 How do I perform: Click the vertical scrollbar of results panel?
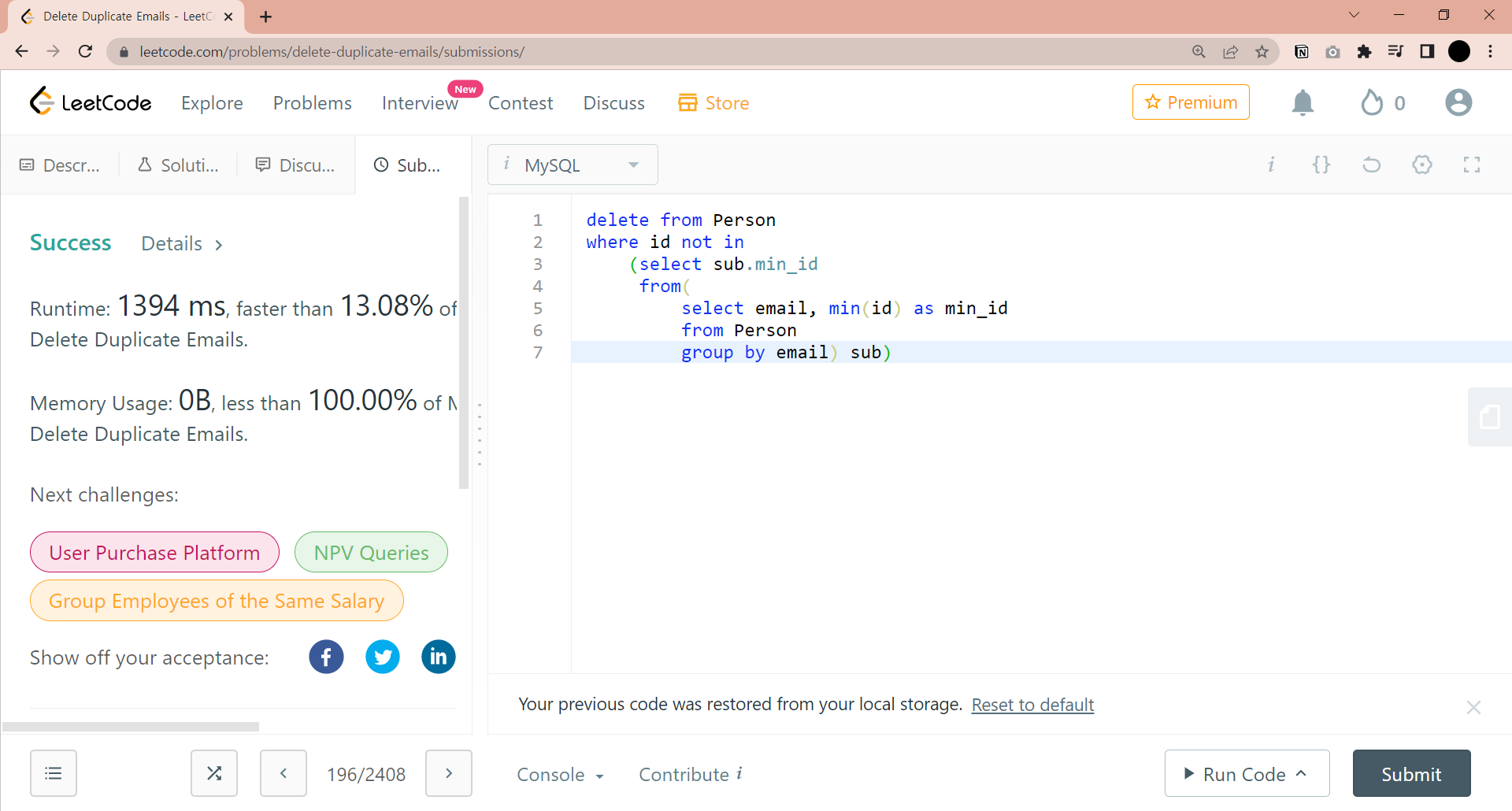[x=464, y=343]
